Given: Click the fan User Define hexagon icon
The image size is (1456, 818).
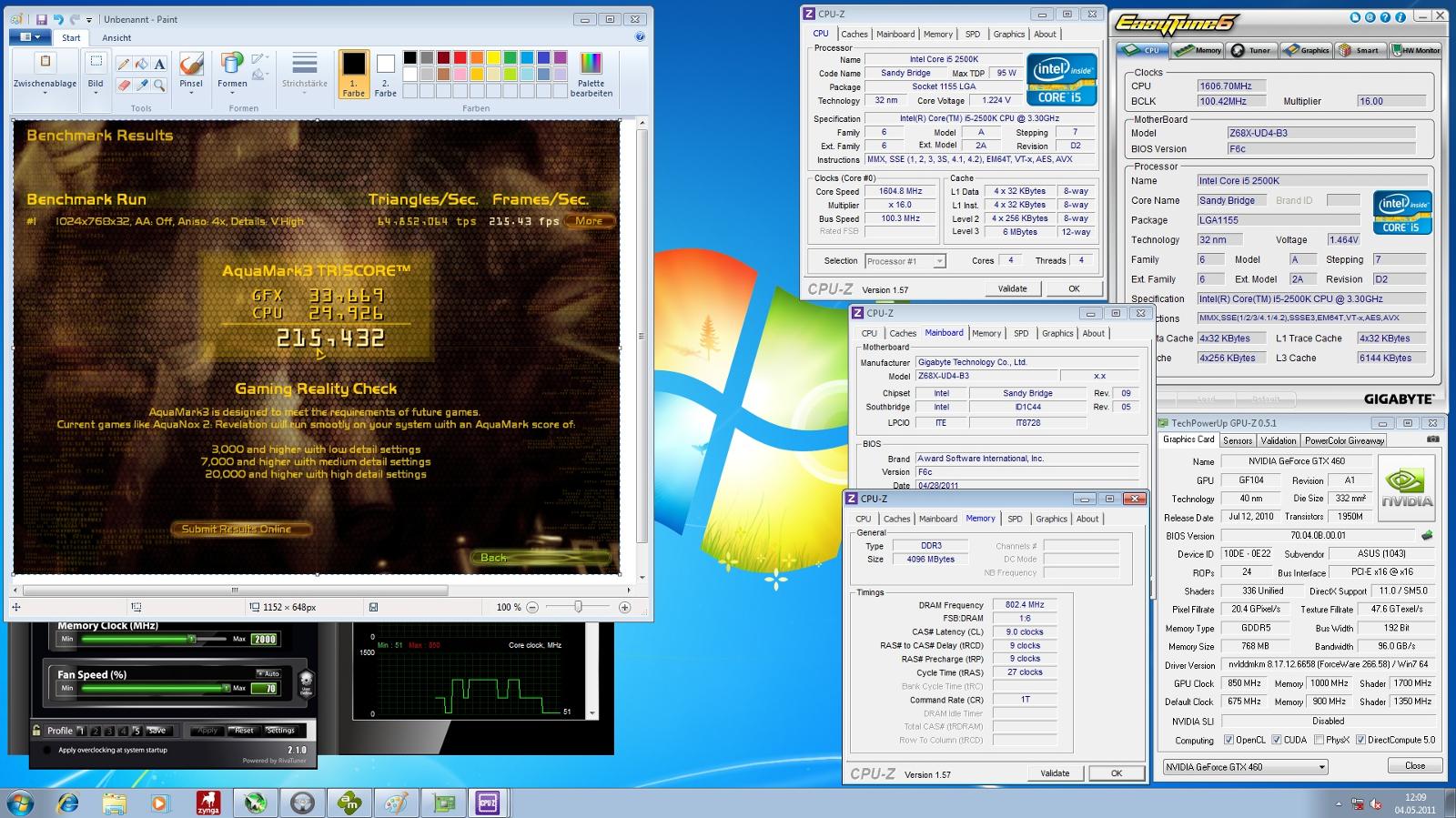Looking at the screenshot, I should coord(307,682).
